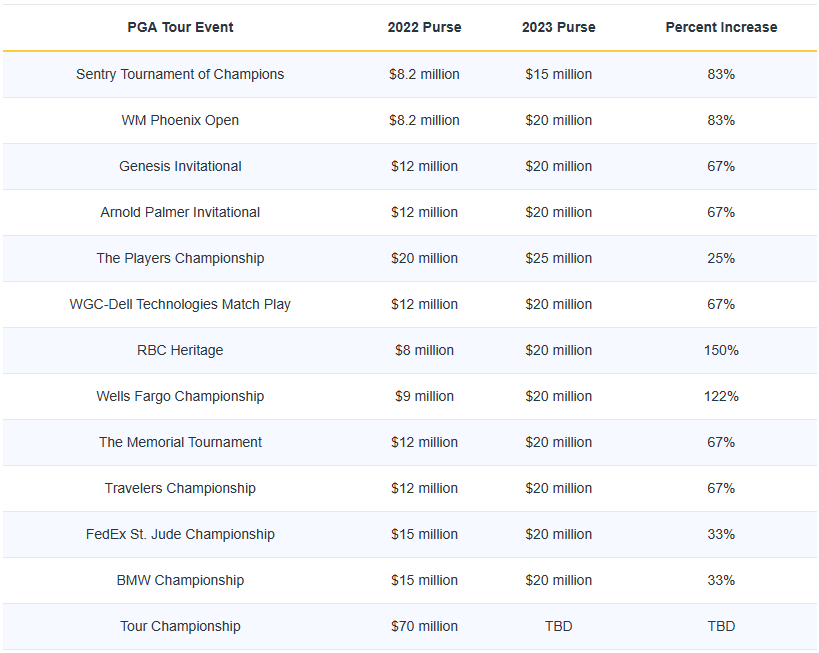
Task: Click the Arnold Palmer Invitational cell
Action: point(180,212)
